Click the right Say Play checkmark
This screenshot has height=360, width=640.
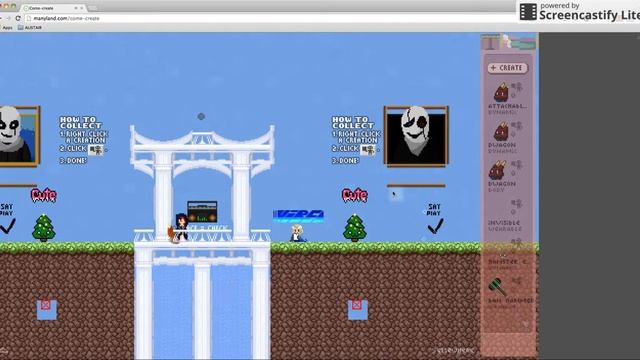[435, 226]
